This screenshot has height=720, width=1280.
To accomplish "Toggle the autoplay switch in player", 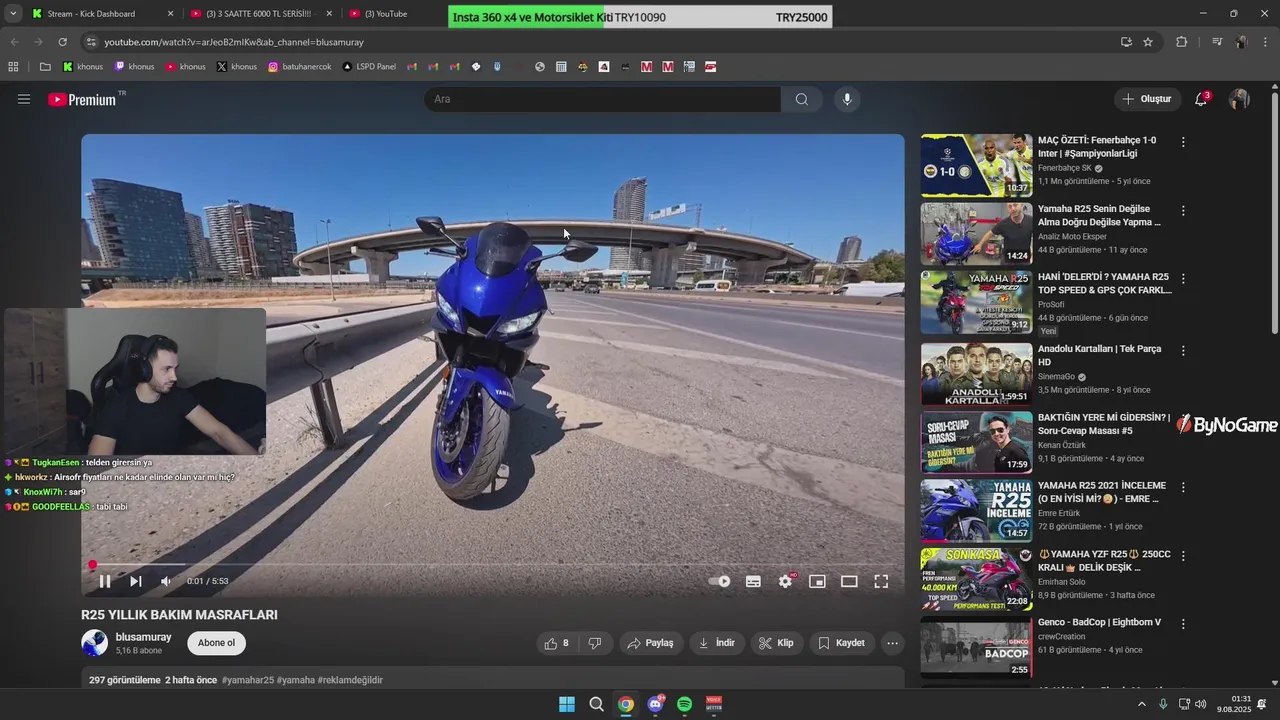I will click(x=720, y=581).
